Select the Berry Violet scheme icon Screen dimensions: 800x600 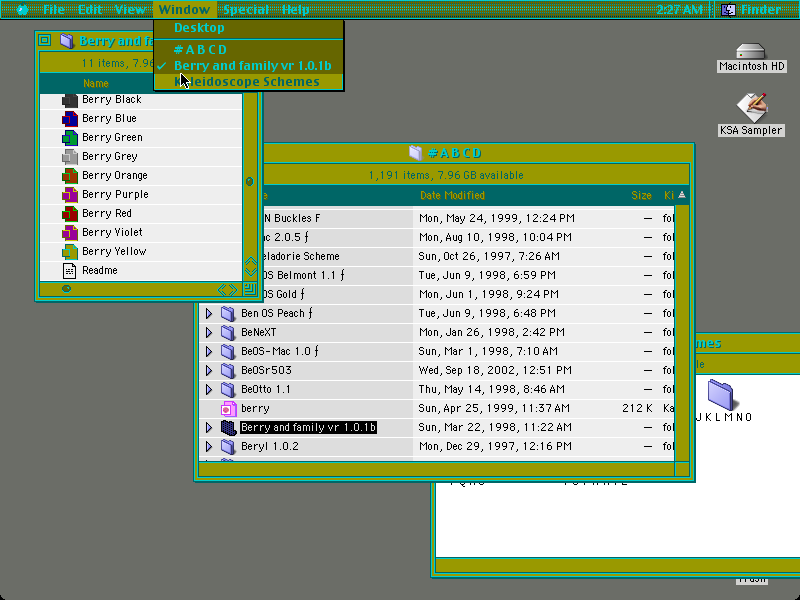tap(70, 233)
